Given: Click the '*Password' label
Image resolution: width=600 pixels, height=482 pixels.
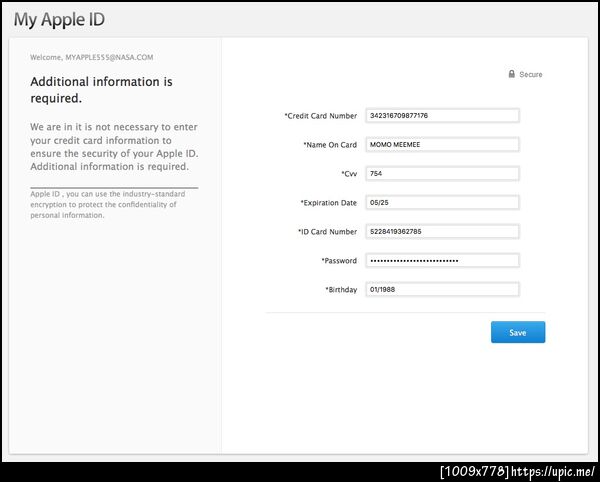Looking at the screenshot, I should 339,261.
